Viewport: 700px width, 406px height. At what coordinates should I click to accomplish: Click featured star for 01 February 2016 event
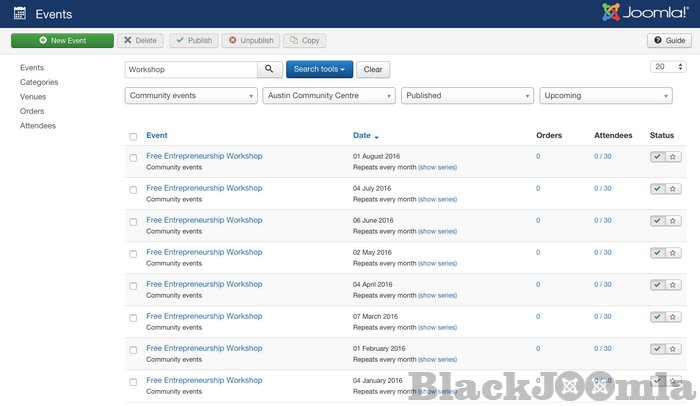673,349
